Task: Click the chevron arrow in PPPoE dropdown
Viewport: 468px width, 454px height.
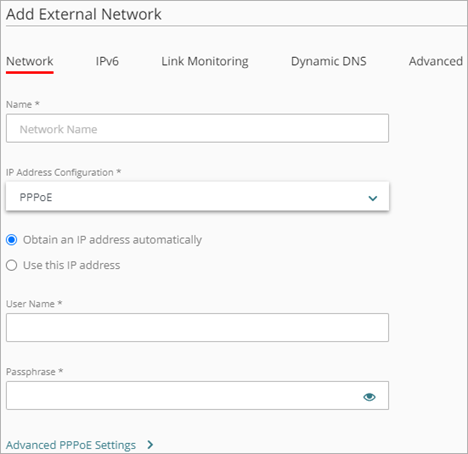Action: pyautogui.click(x=373, y=198)
